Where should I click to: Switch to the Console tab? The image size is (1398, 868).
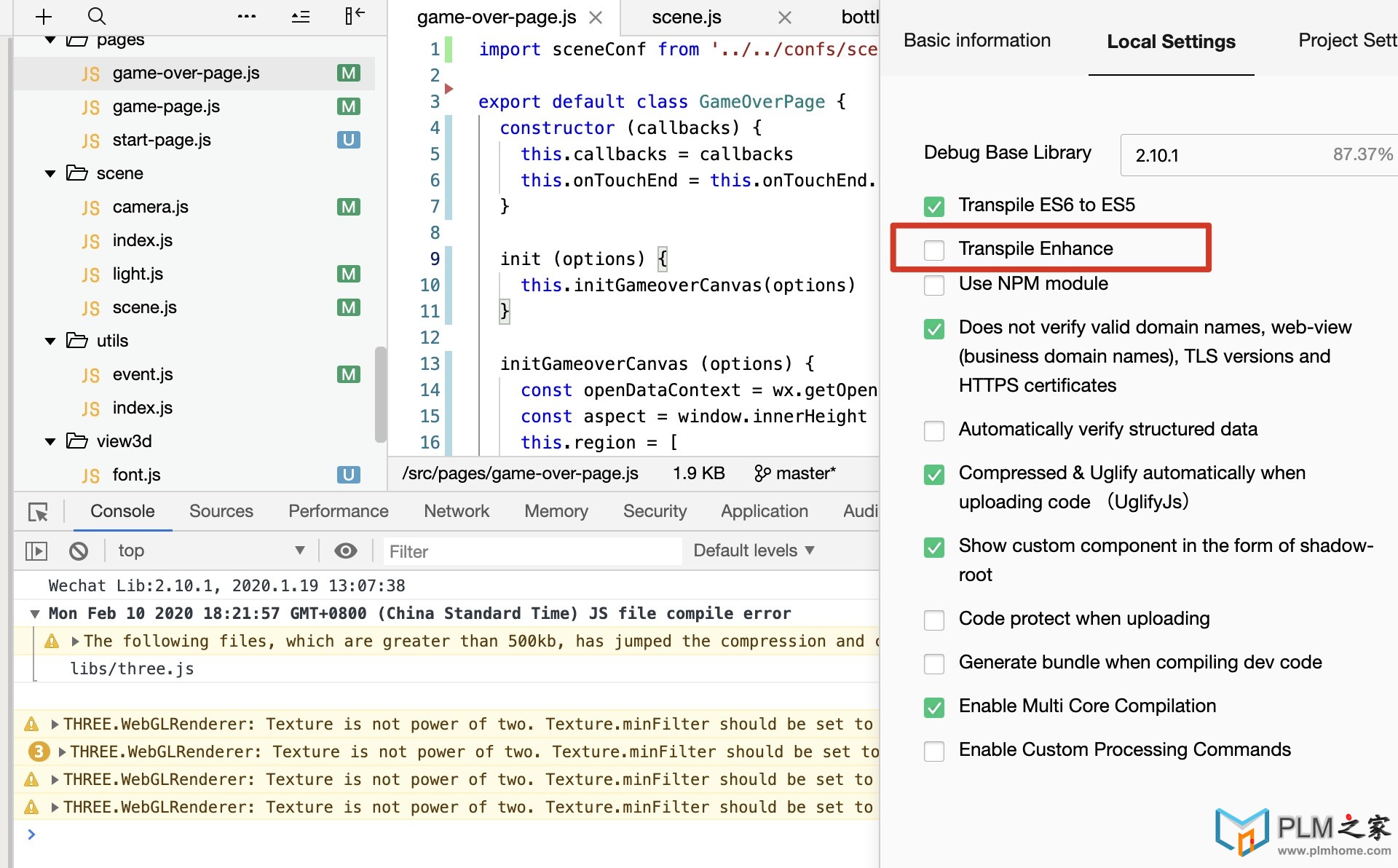[x=122, y=511]
